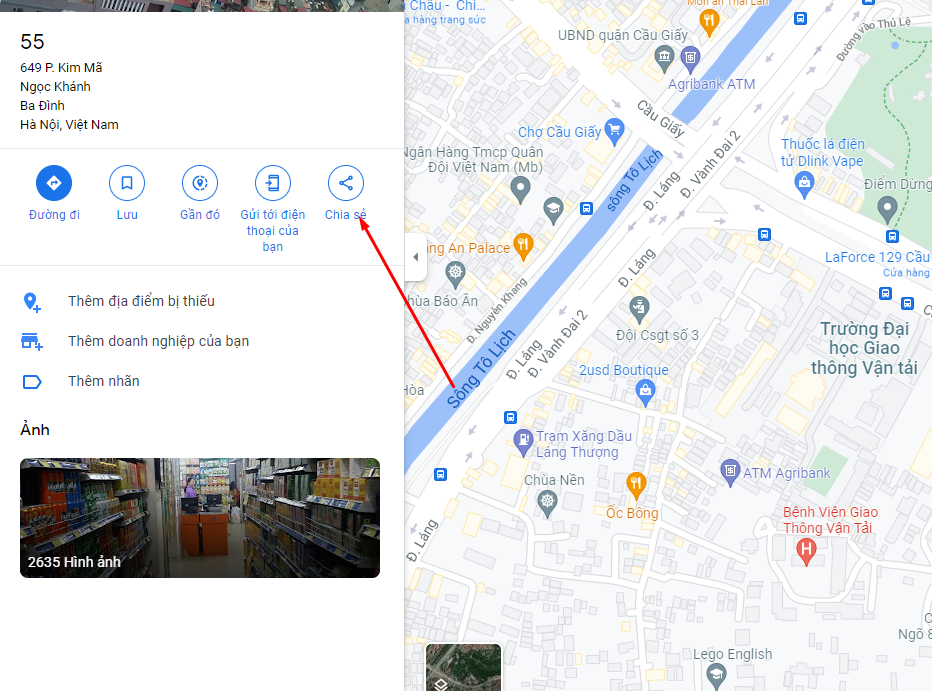The image size is (932, 691).
Task: Switch map layers using satellite thumbnail
Action: [x=464, y=667]
